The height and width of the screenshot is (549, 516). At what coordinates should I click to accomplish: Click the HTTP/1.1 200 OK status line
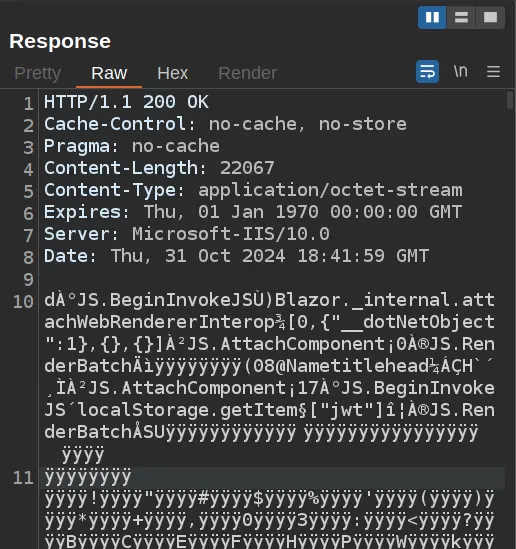(x=126, y=102)
